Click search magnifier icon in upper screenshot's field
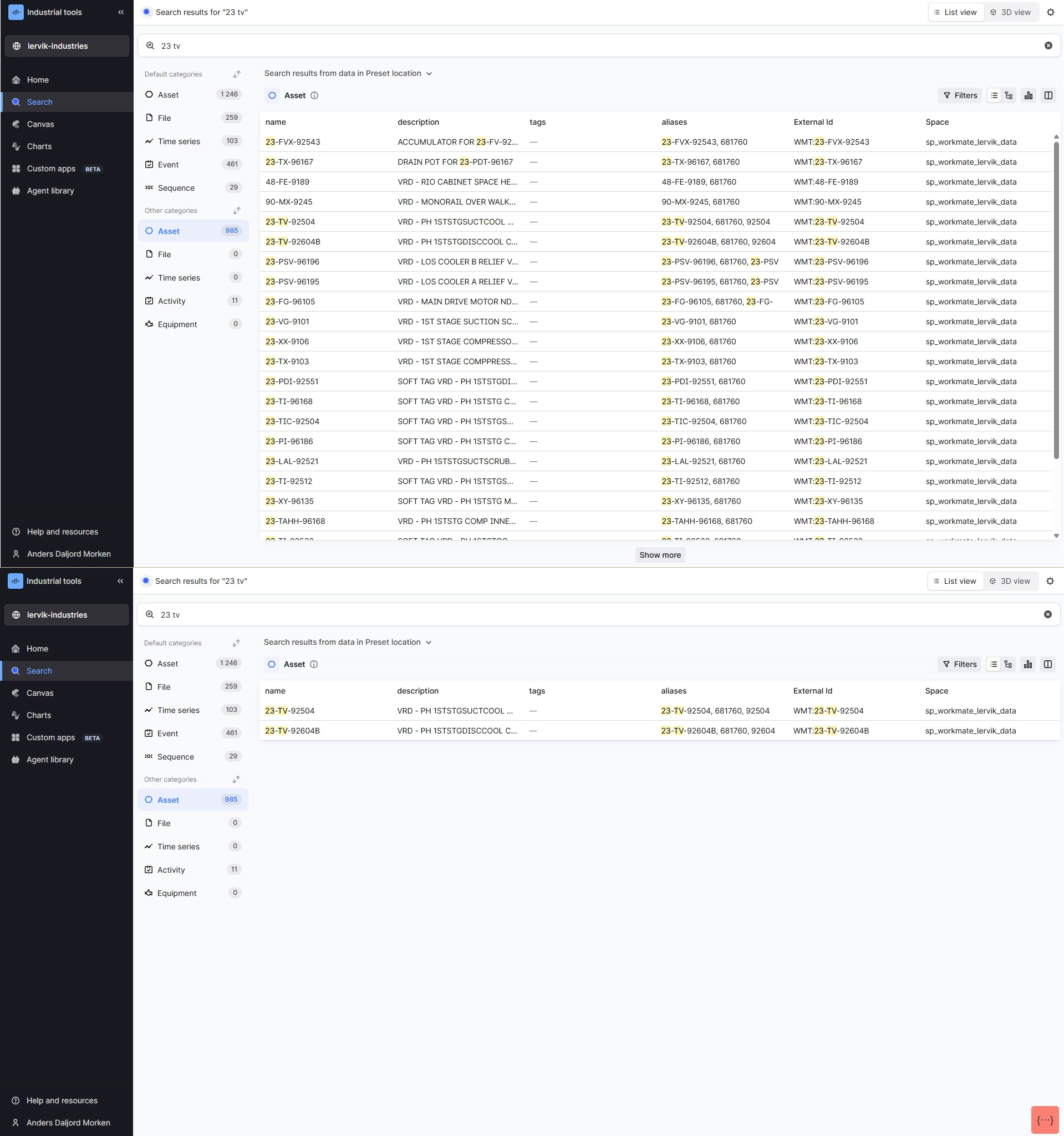 pos(150,45)
